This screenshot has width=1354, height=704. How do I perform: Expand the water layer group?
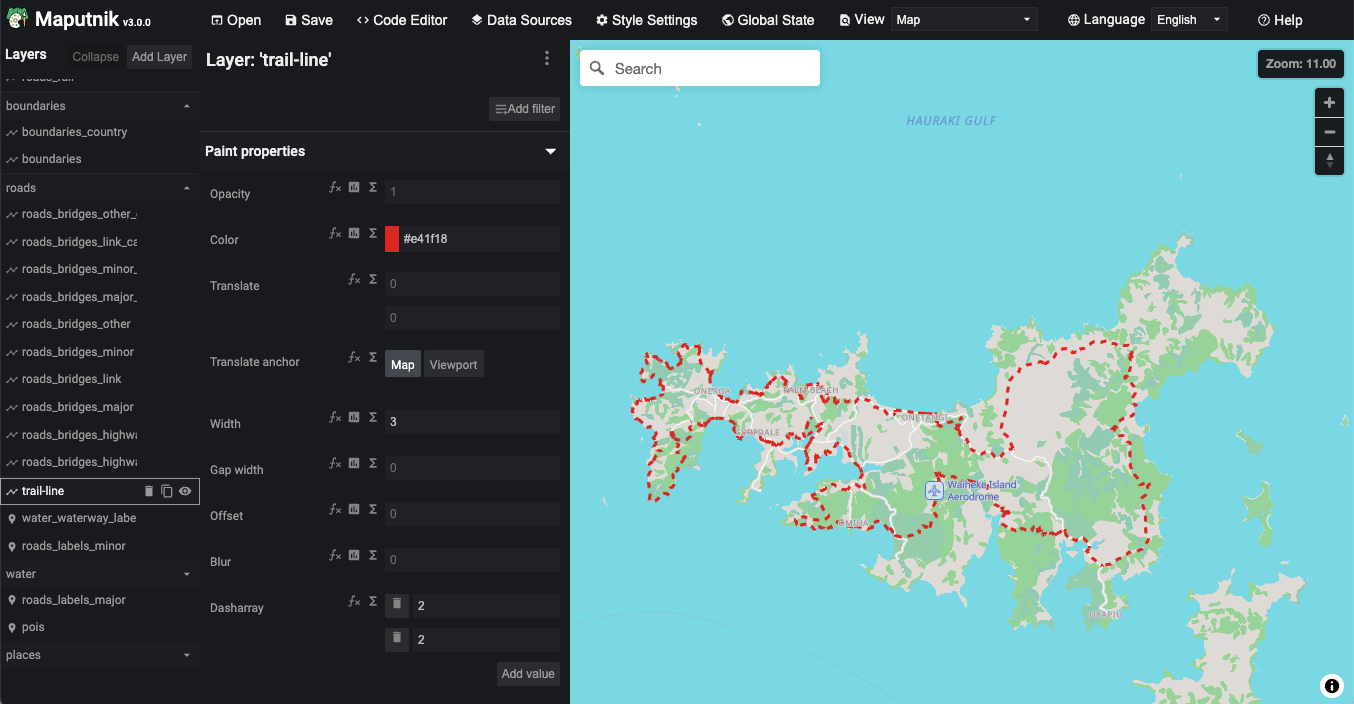click(185, 573)
